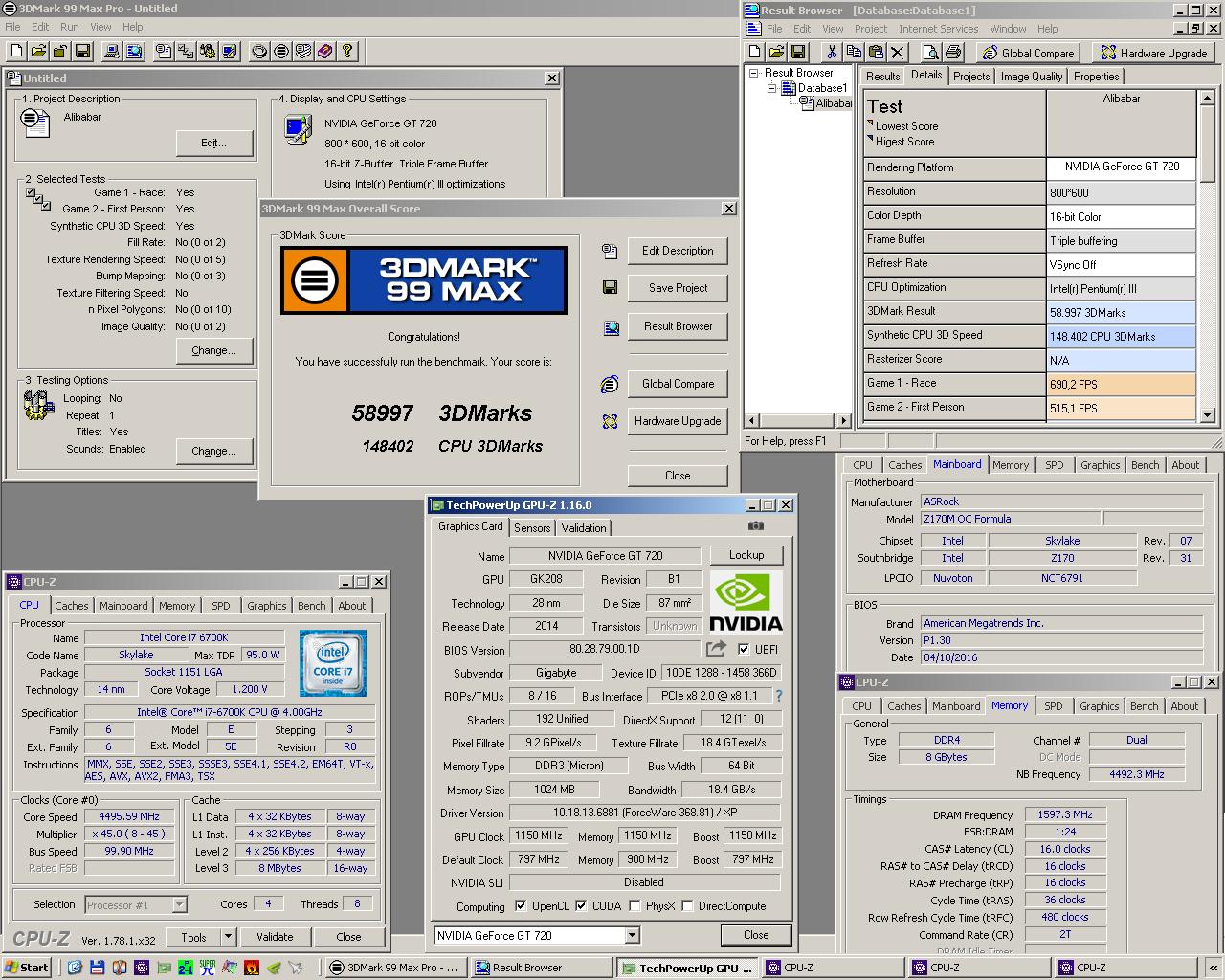Switch to Image Quality tab in Result Browser
This screenshot has width=1225, height=980.
tap(1032, 77)
